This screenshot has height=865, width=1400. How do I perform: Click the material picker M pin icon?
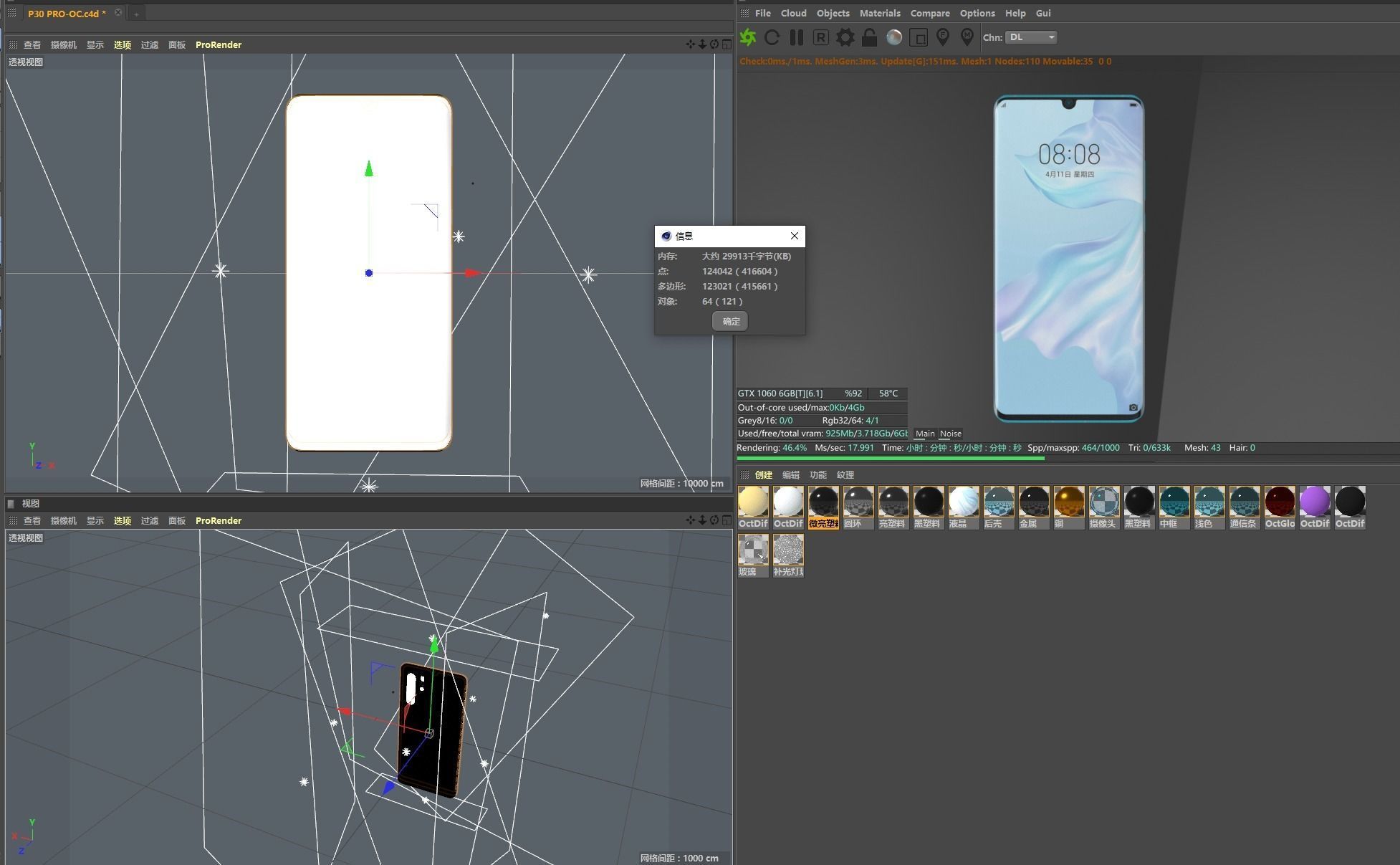[x=967, y=37]
